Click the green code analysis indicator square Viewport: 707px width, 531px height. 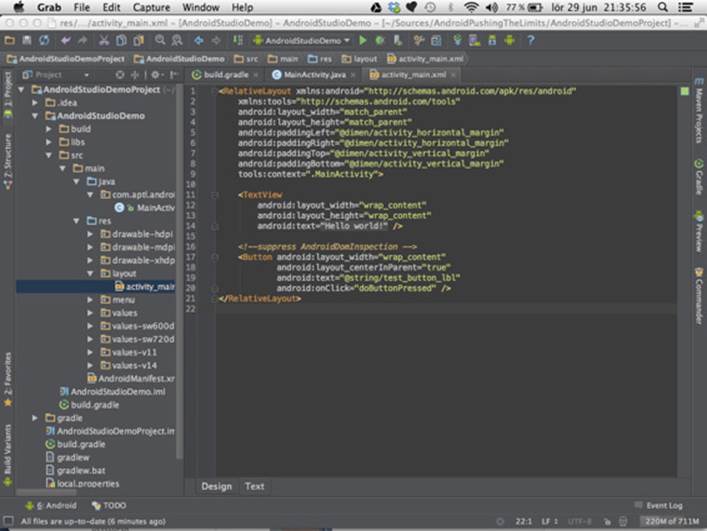pos(684,92)
